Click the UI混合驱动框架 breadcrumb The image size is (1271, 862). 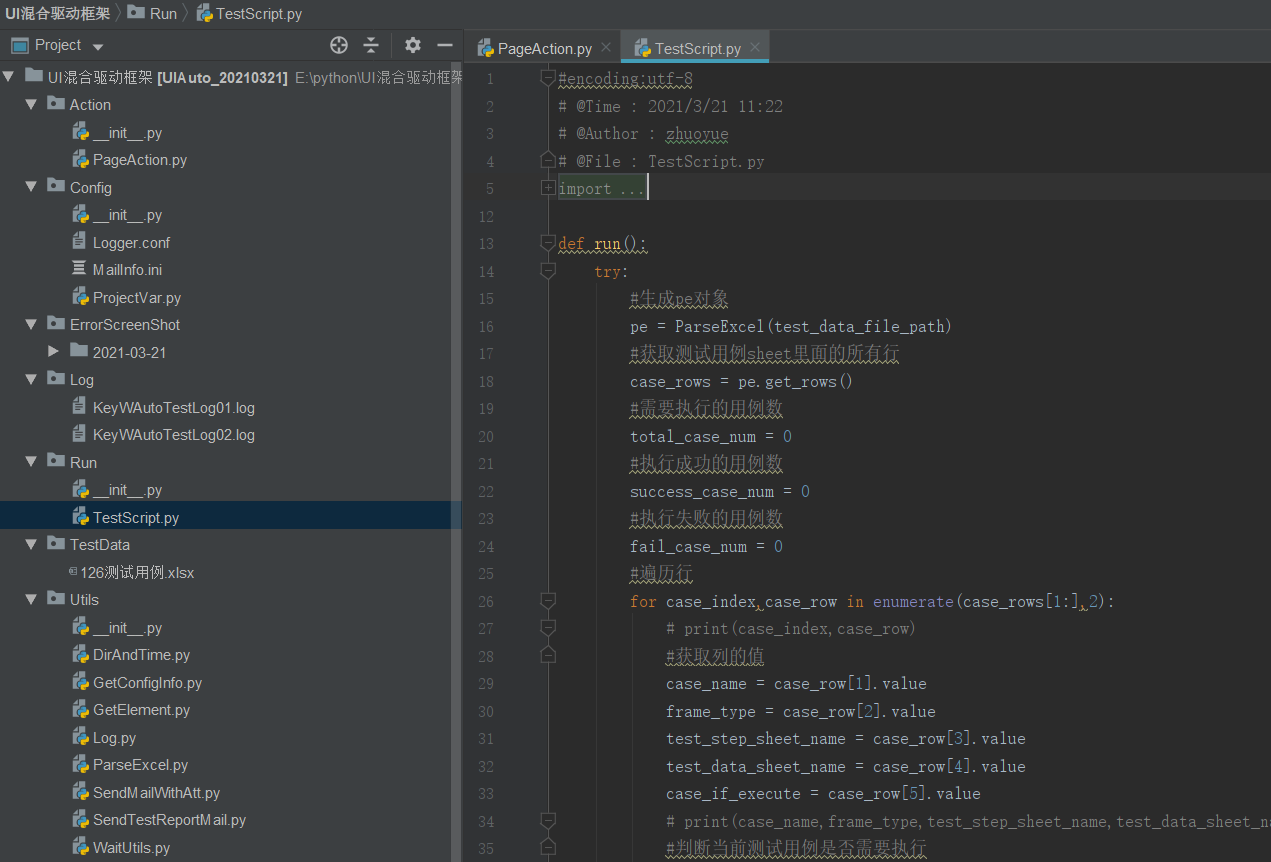click(x=57, y=13)
